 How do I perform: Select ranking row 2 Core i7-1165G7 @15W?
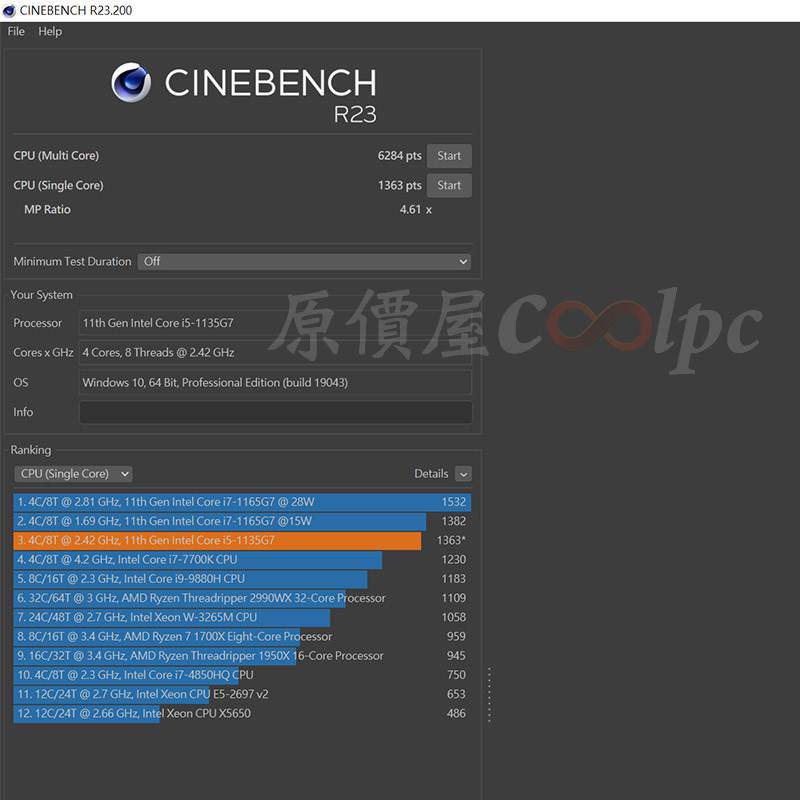click(x=242, y=521)
